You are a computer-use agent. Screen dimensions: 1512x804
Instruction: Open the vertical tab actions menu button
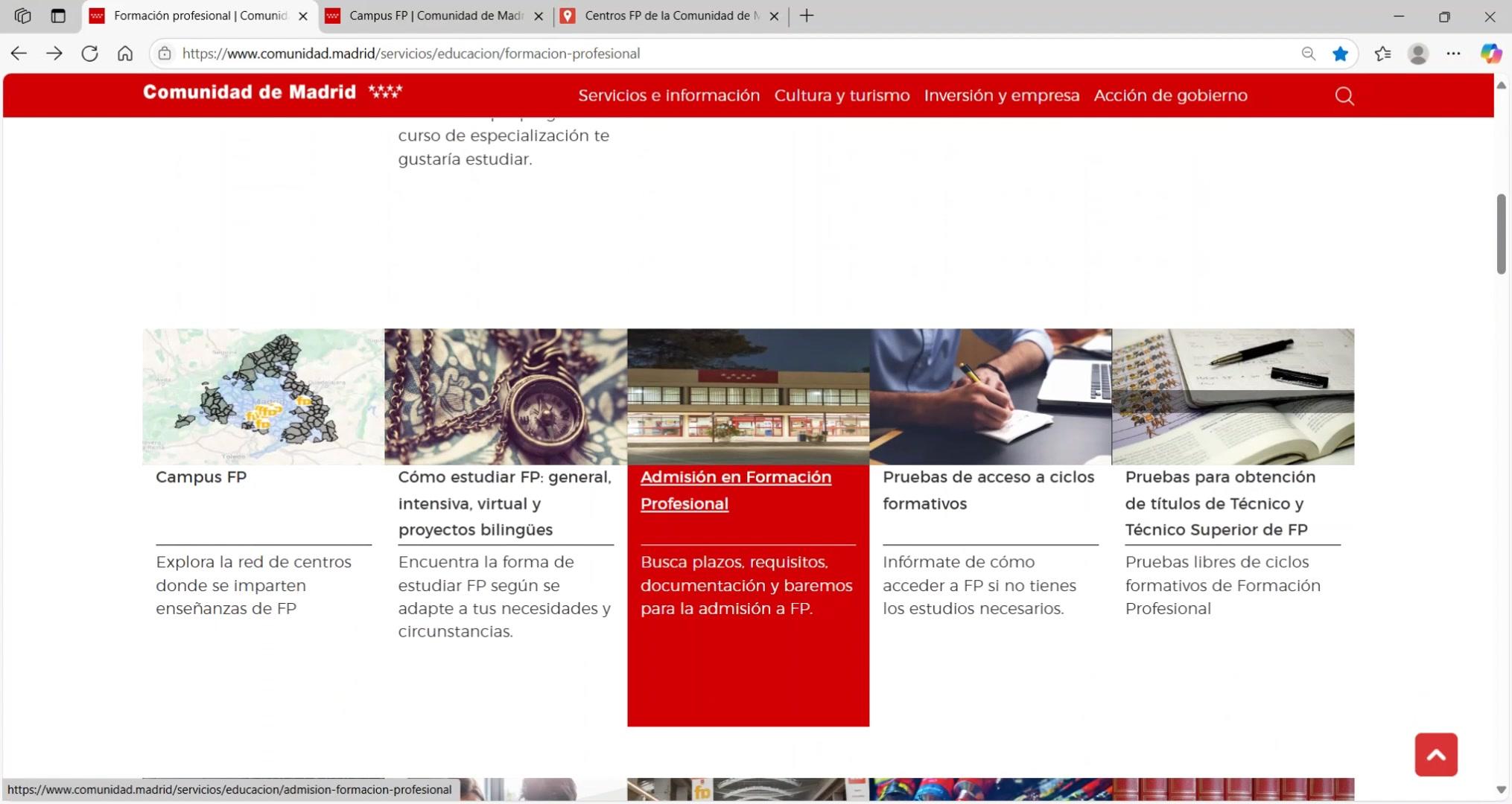pos(58,16)
